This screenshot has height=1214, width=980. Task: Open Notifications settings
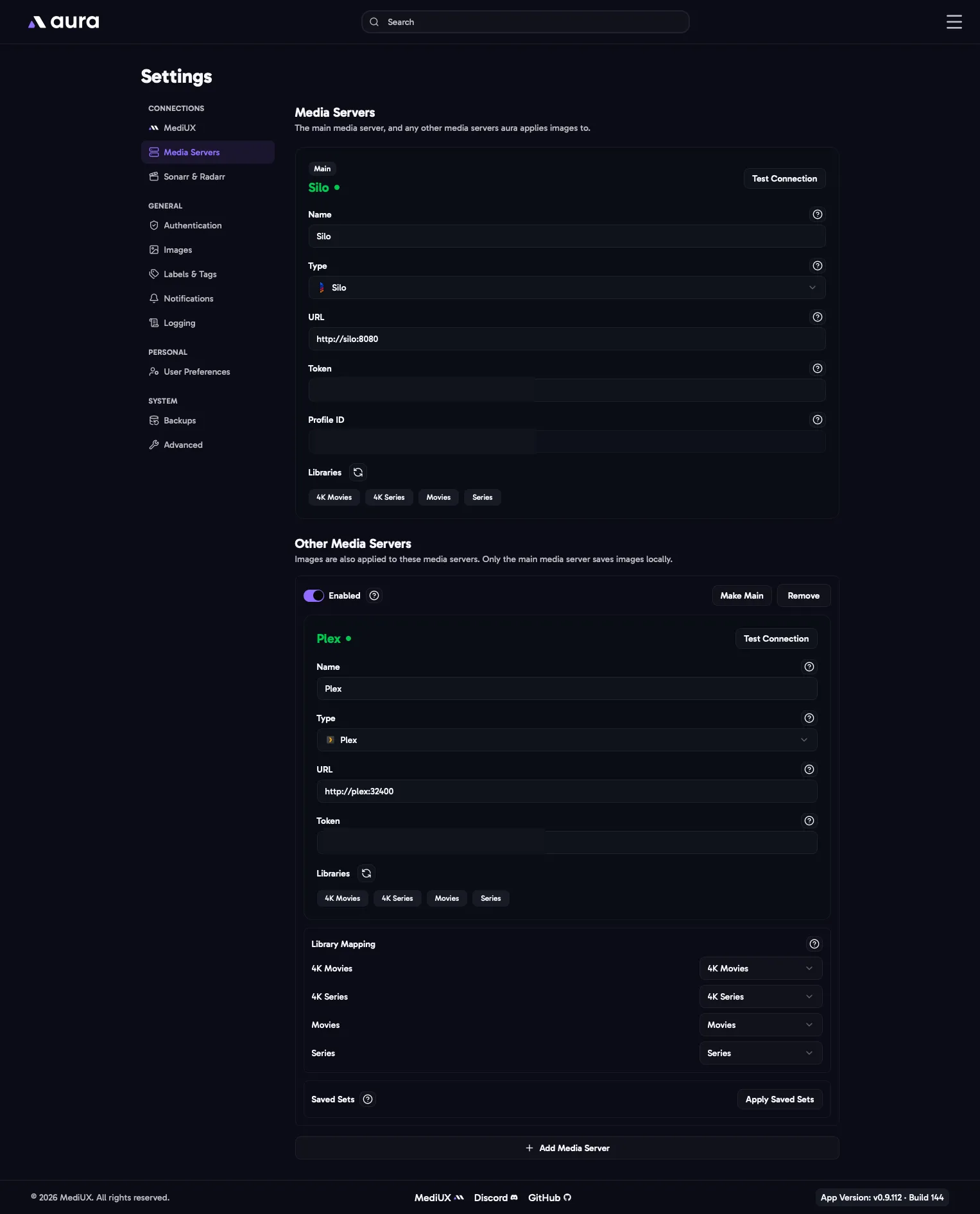click(207, 298)
